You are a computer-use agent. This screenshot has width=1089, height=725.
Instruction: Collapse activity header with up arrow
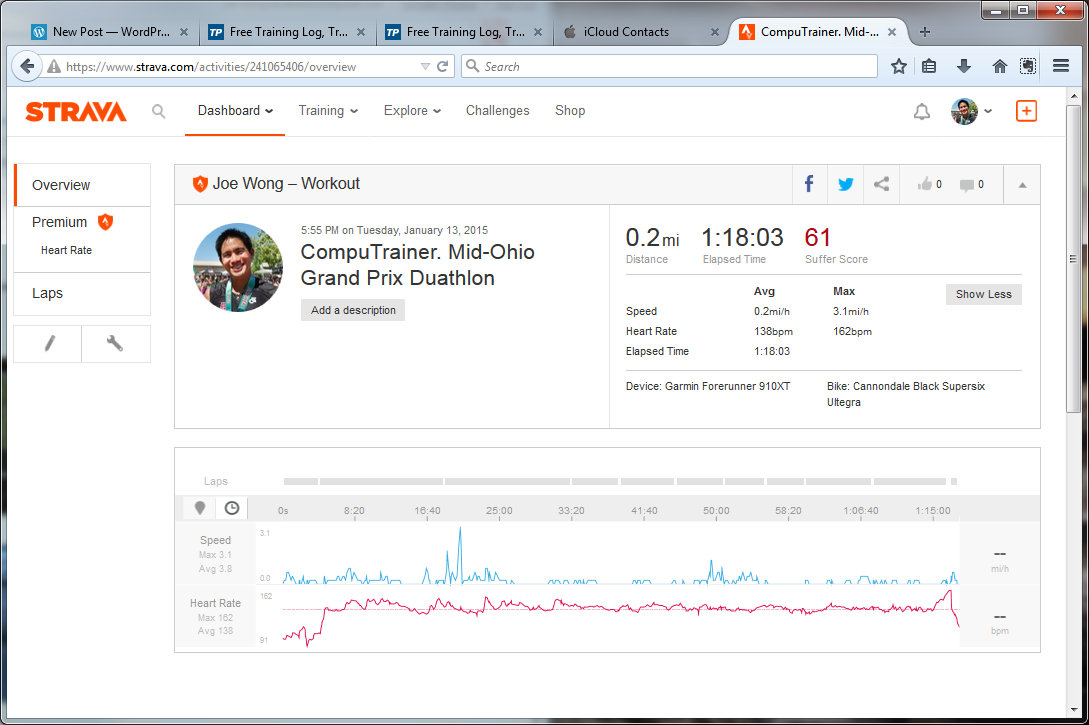pos(1022,184)
